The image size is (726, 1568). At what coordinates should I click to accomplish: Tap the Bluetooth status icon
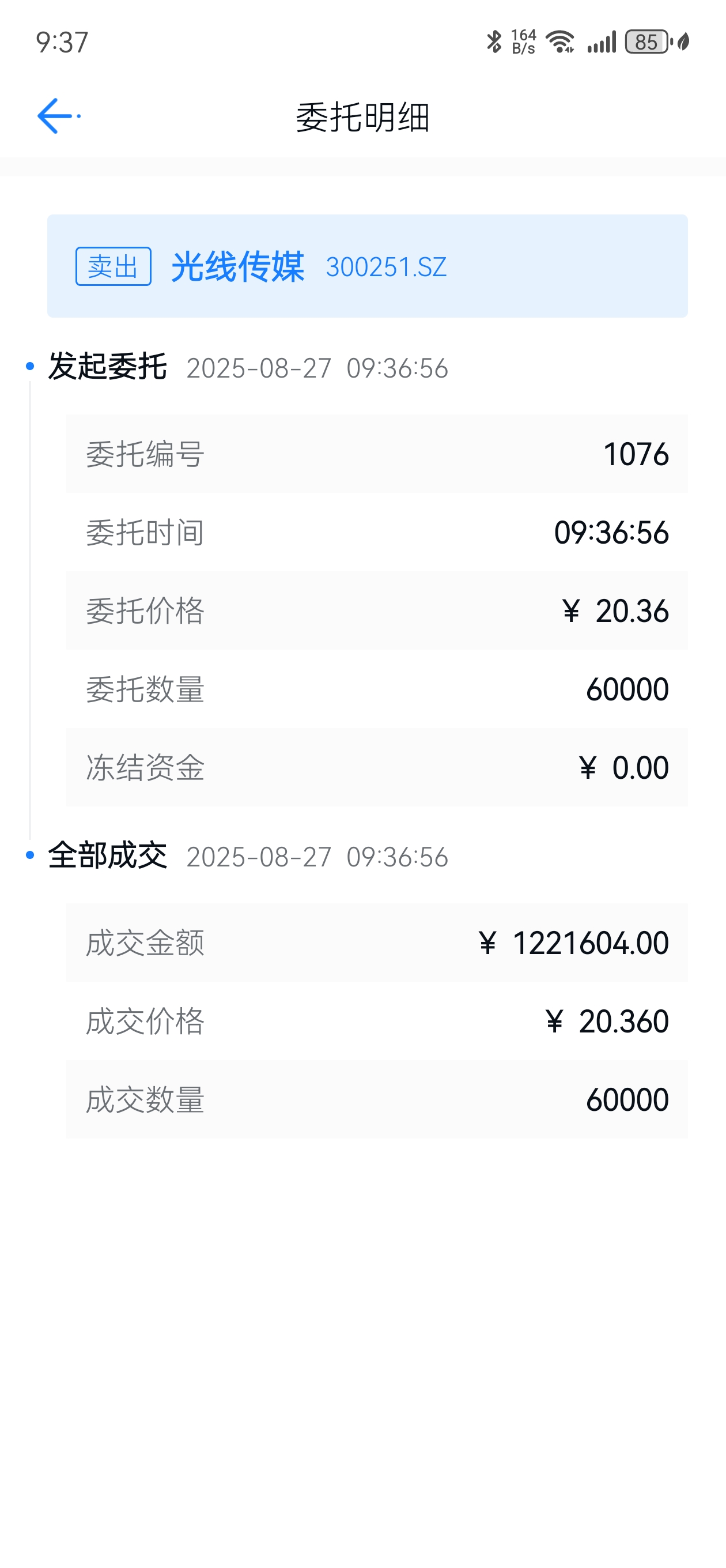[x=494, y=42]
